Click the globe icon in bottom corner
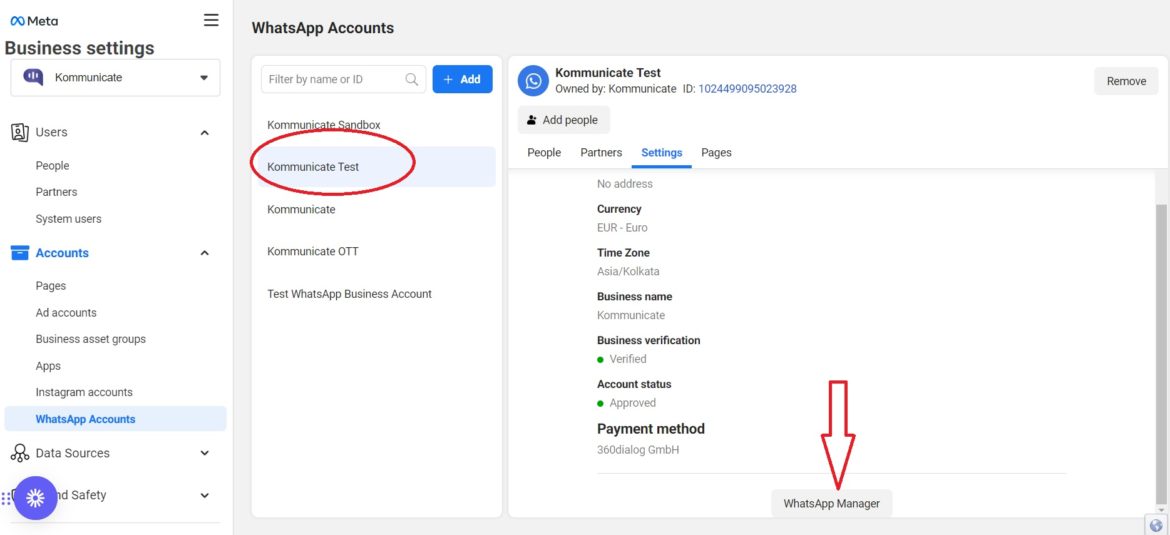 coord(1156,525)
